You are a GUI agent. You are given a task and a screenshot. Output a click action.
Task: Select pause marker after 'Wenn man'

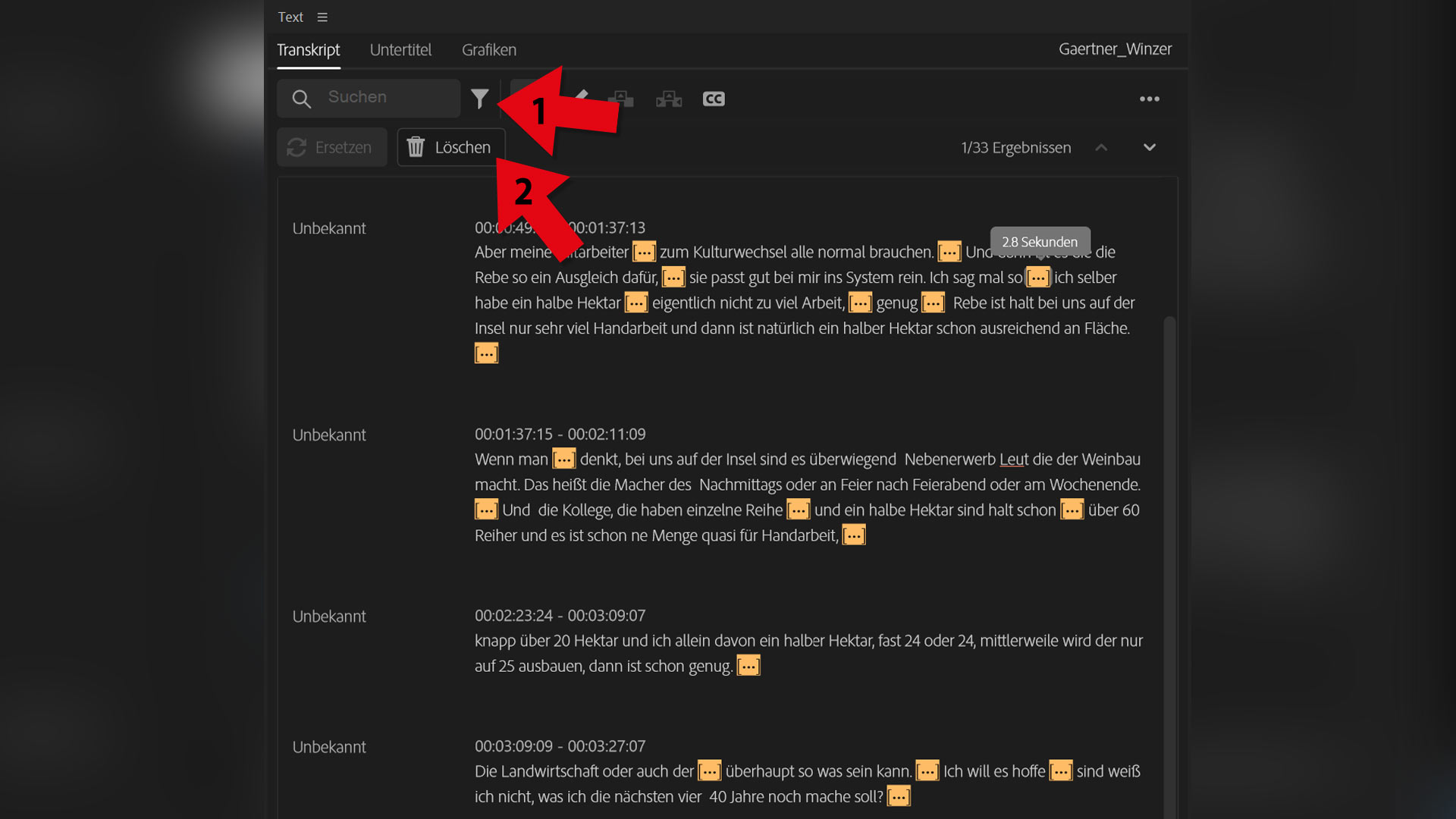pos(563,459)
